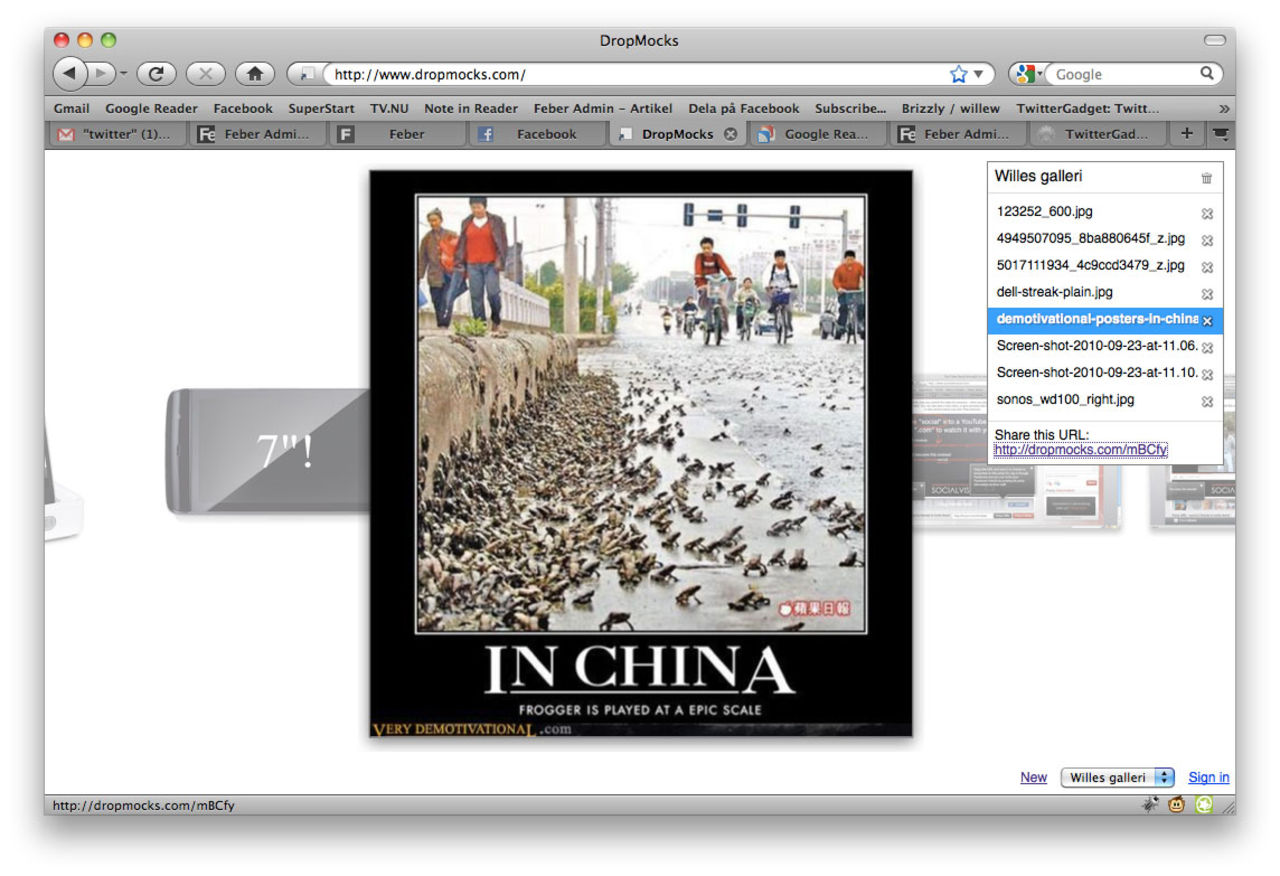Open the Willes galleri dropdown selector
This screenshot has height=876, width=1280.
click(1117, 777)
